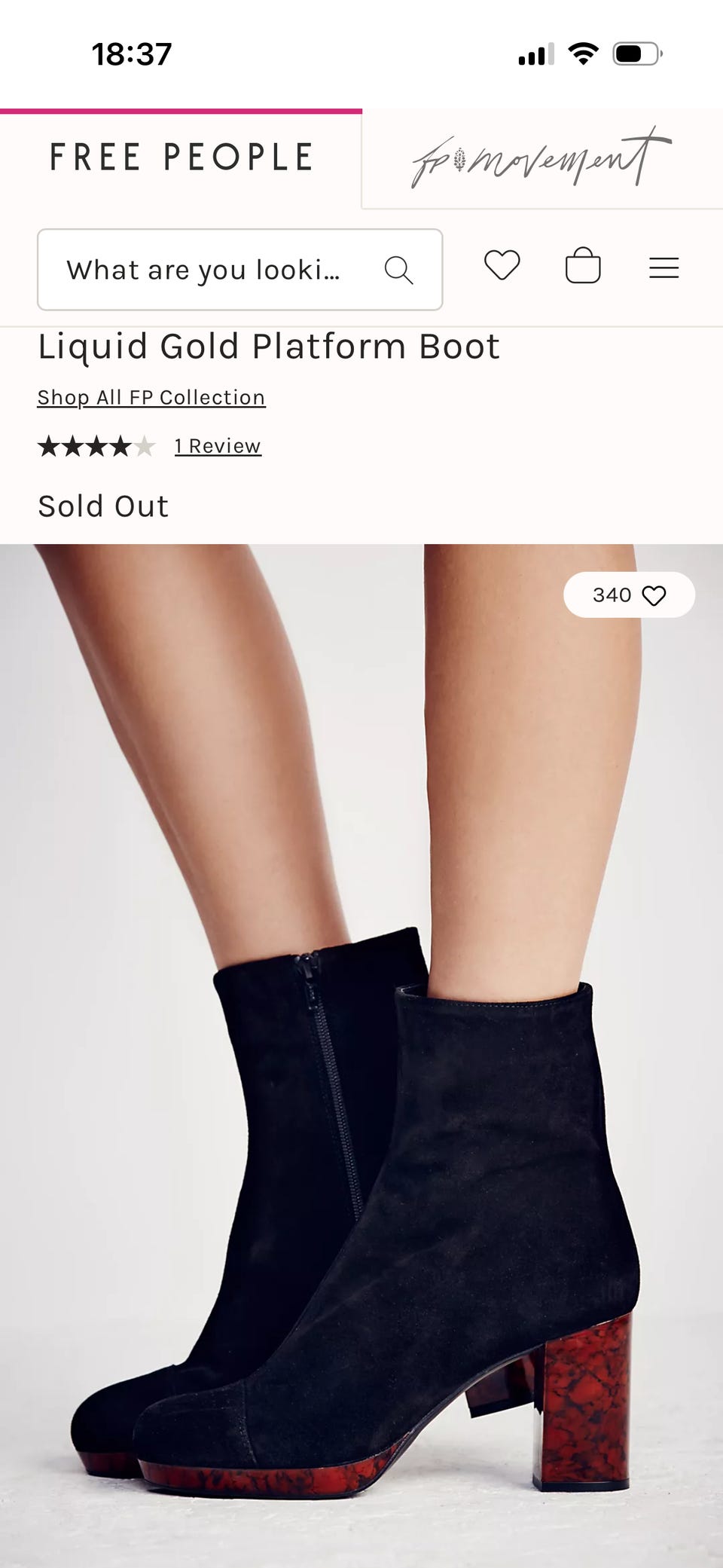The width and height of the screenshot is (723, 1568).
Task: Click the four-star rating display
Action: [96, 447]
